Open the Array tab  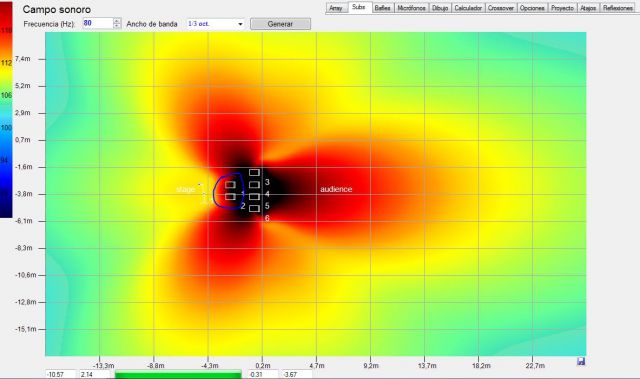point(336,8)
